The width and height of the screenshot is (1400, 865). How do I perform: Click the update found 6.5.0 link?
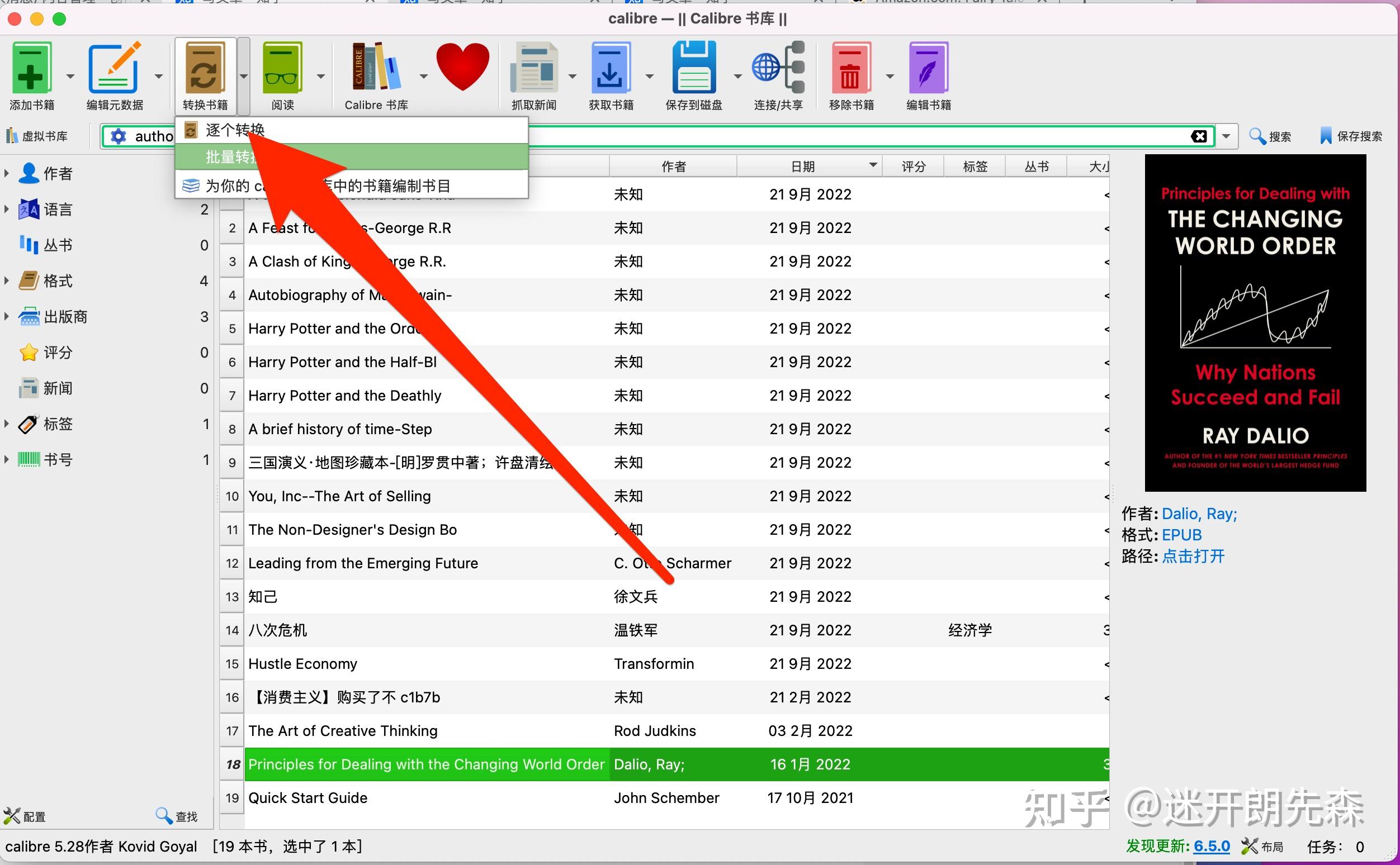click(x=1212, y=846)
